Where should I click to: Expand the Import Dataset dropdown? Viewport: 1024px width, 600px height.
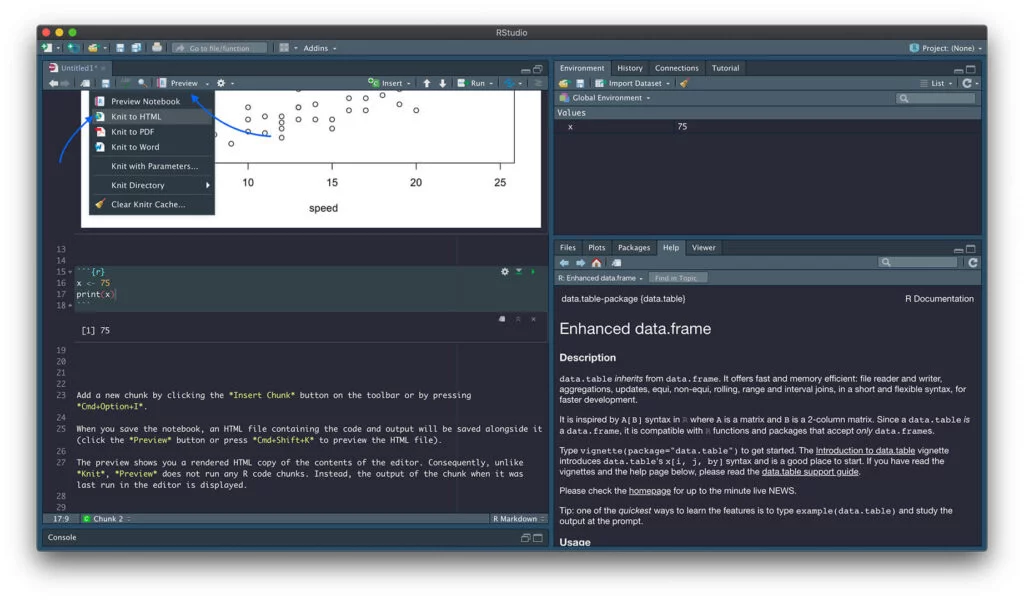point(667,84)
